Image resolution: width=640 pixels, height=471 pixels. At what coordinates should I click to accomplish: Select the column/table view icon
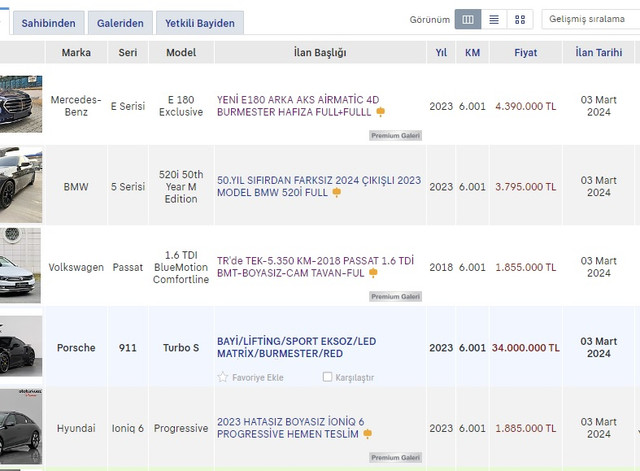tap(468, 19)
